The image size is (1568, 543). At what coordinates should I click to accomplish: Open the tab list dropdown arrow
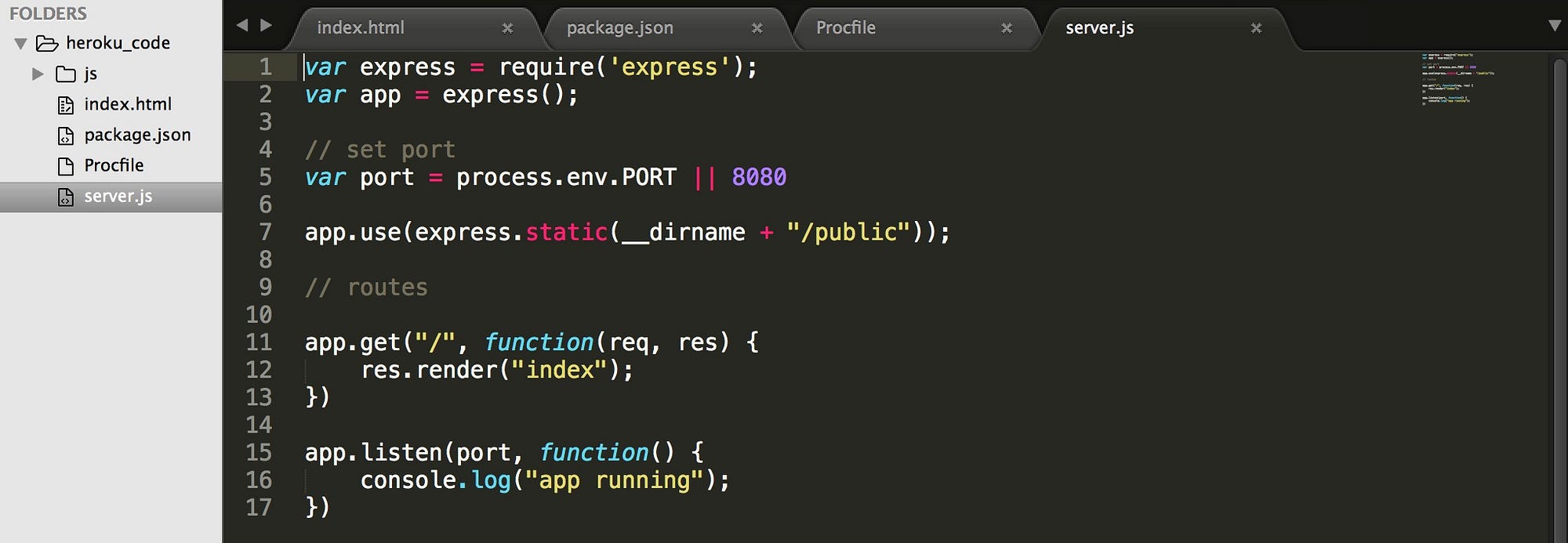coord(1555,26)
